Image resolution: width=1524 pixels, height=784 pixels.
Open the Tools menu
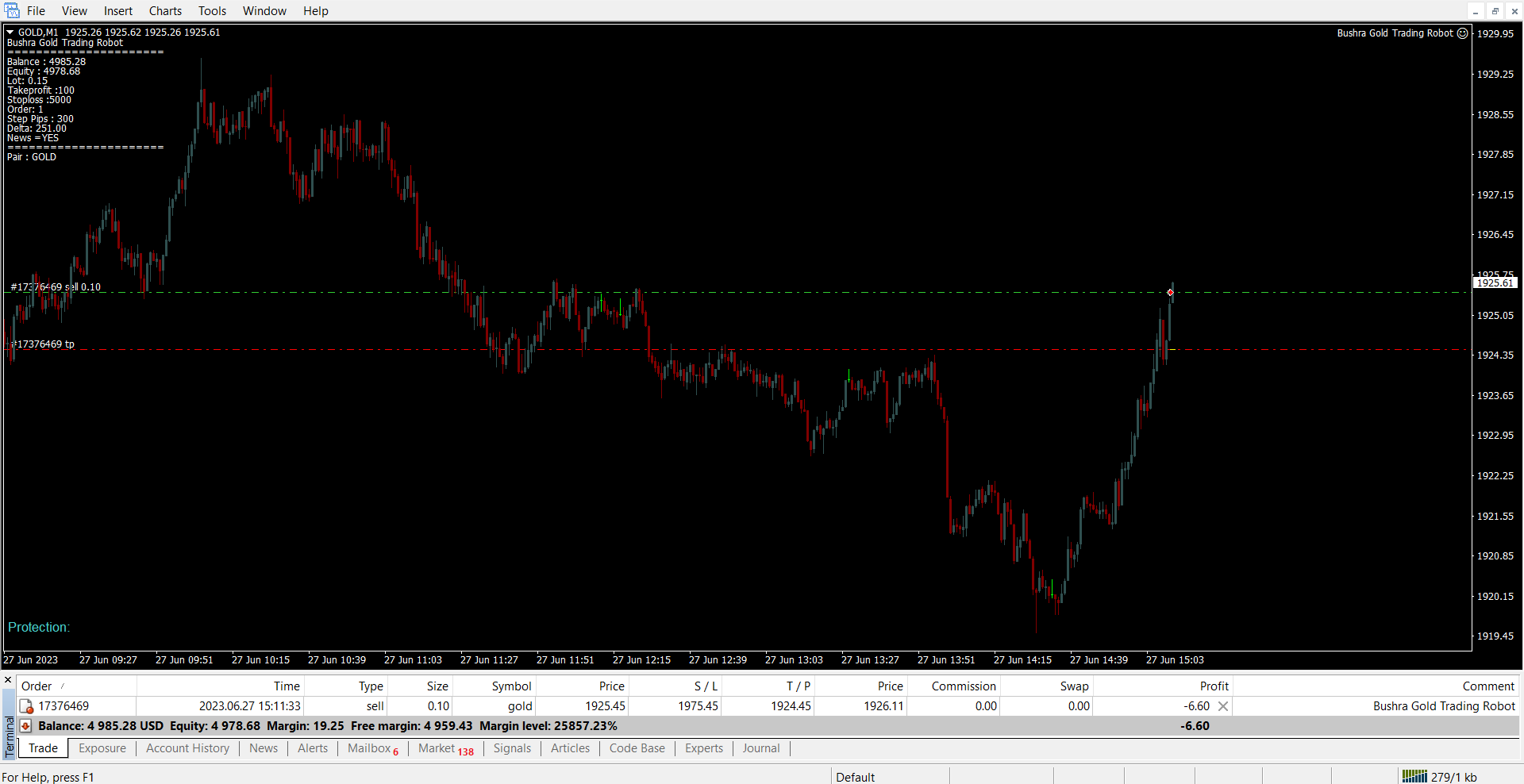pyautogui.click(x=212, y=11)
